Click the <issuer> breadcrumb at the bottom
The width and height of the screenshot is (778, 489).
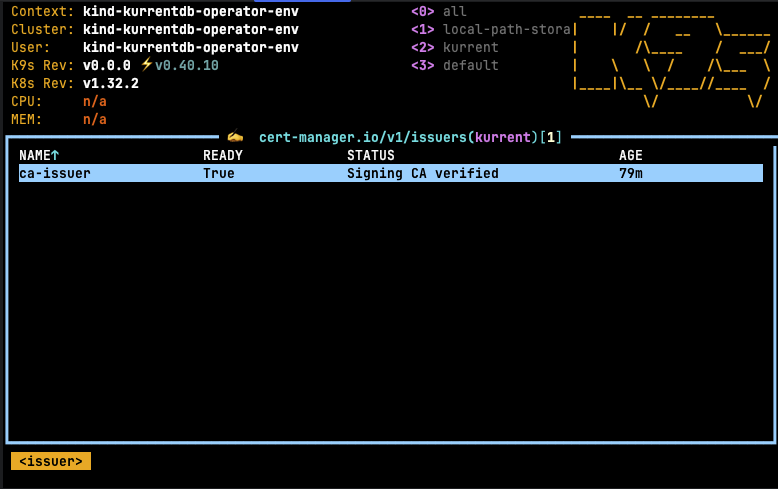click(51, 461)
